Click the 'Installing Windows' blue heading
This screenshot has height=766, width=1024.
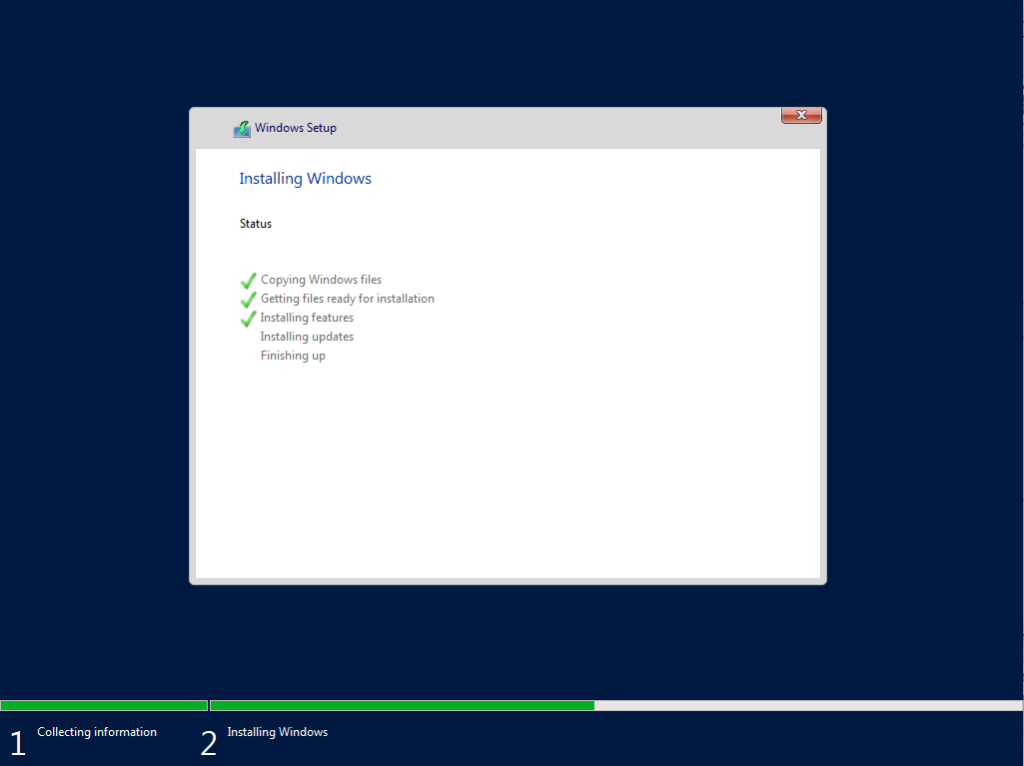(x=305, y=178)
